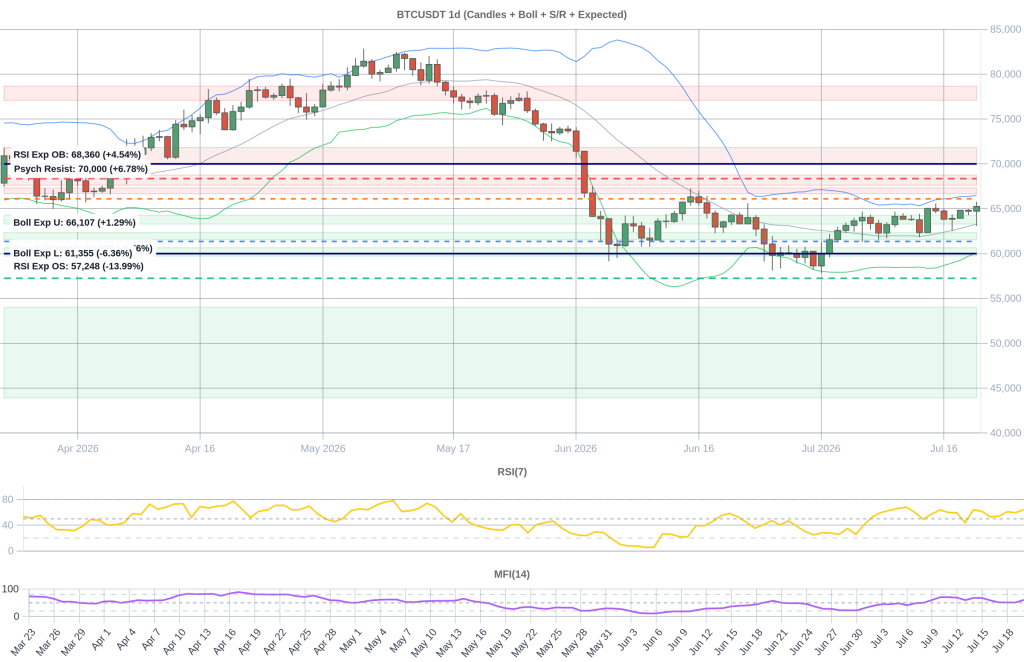Click the 'Jun 21' bottom axis label
Screen dimensions: 1024x662
tap(775, 642)
